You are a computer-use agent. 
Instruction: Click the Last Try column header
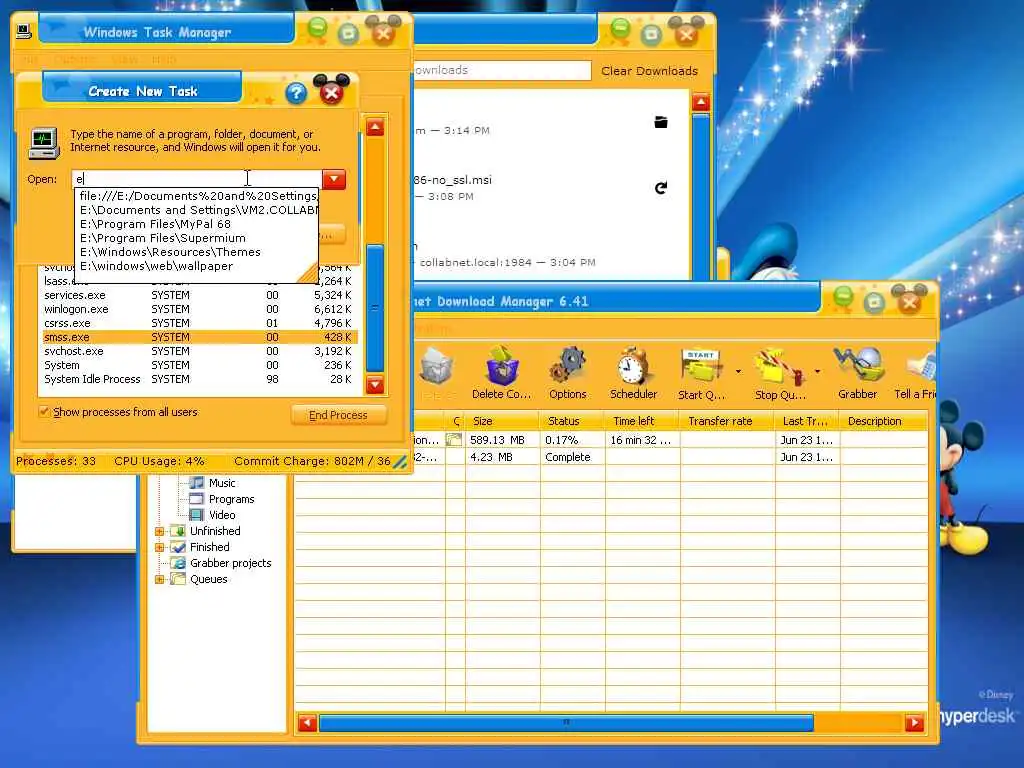coord(807,421)
